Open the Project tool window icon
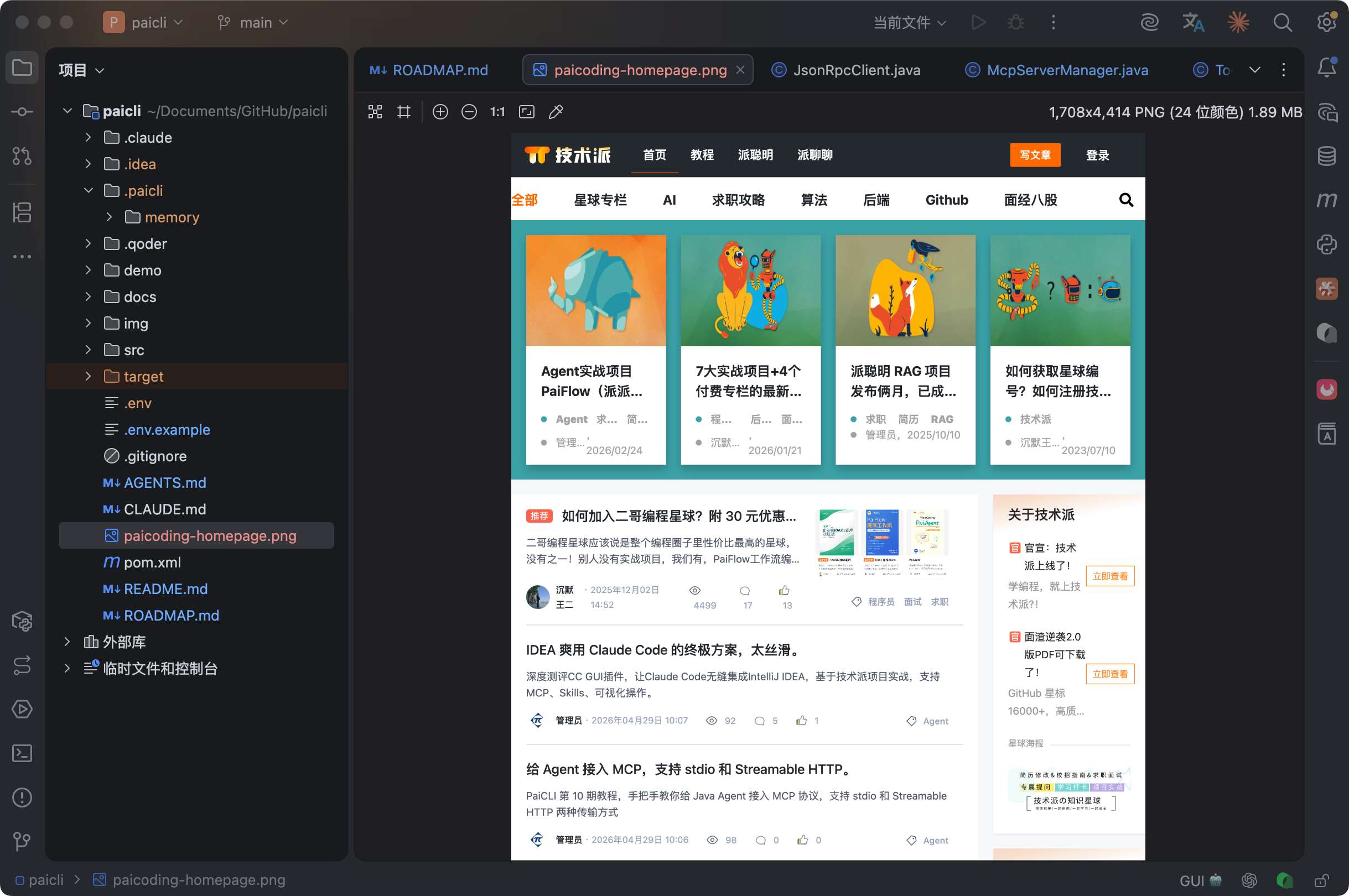Viewport: 1349px width, 896px height. (22, 68)
